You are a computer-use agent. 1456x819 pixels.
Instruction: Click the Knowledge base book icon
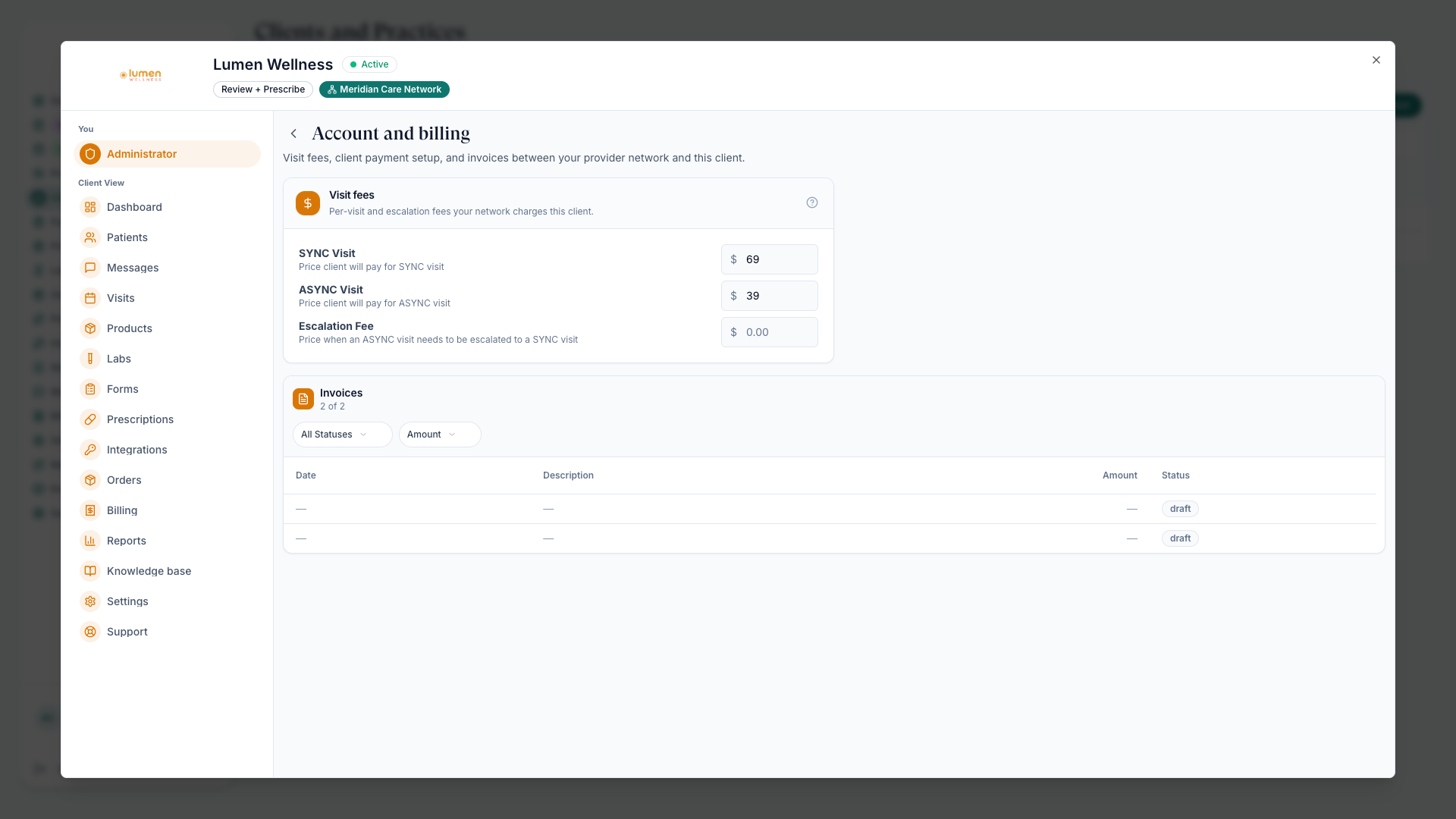point(90,571)
